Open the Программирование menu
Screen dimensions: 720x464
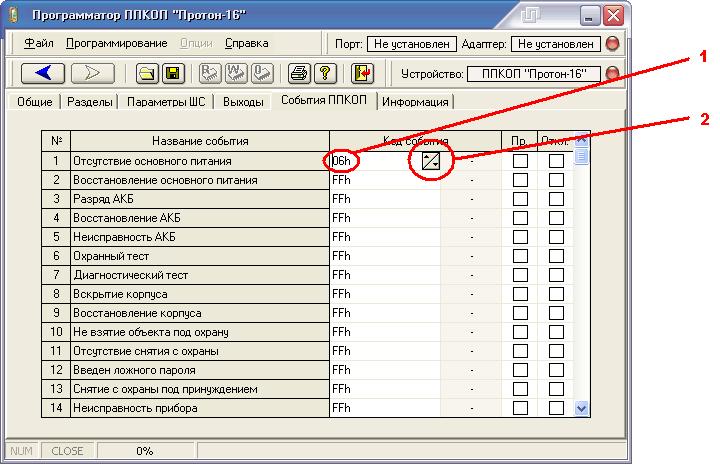tap(117, 43)
